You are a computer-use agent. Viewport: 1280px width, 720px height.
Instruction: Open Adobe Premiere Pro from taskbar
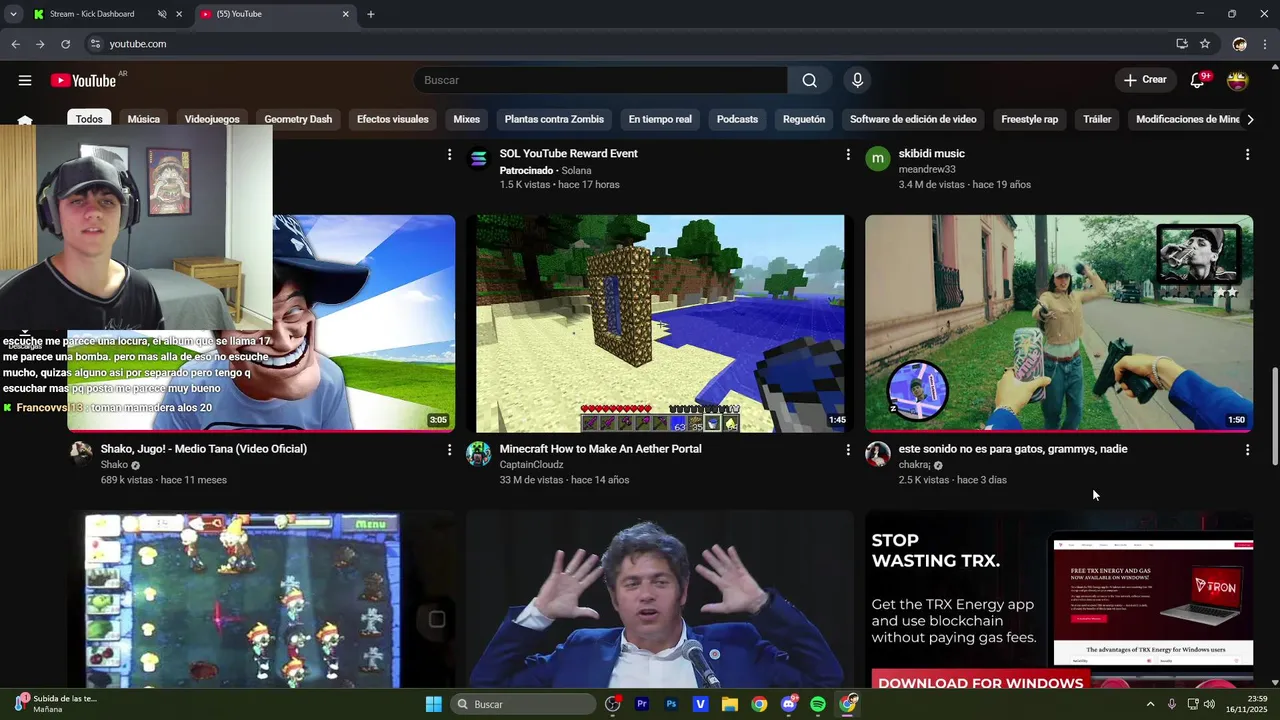pyautogui.click(x=642, y=704)
